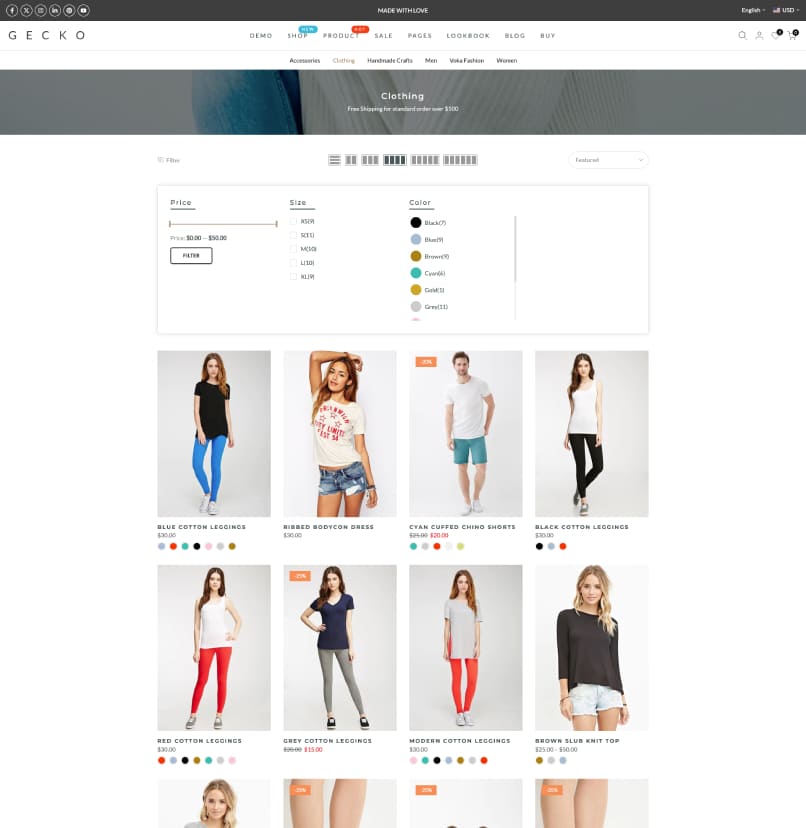Switch to two-column grid layout
Screen dimensions: 806x828
click(351, 160)
